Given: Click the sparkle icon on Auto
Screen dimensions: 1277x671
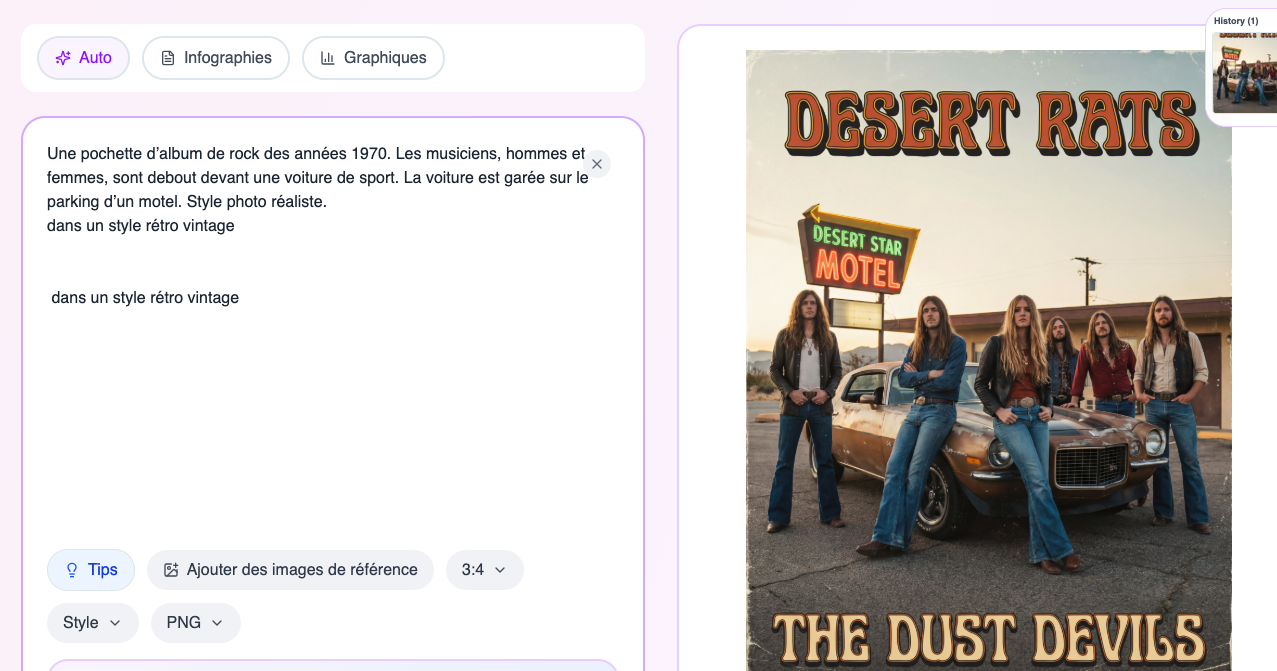Looking at the screenshot, I should tap(63, 58).
